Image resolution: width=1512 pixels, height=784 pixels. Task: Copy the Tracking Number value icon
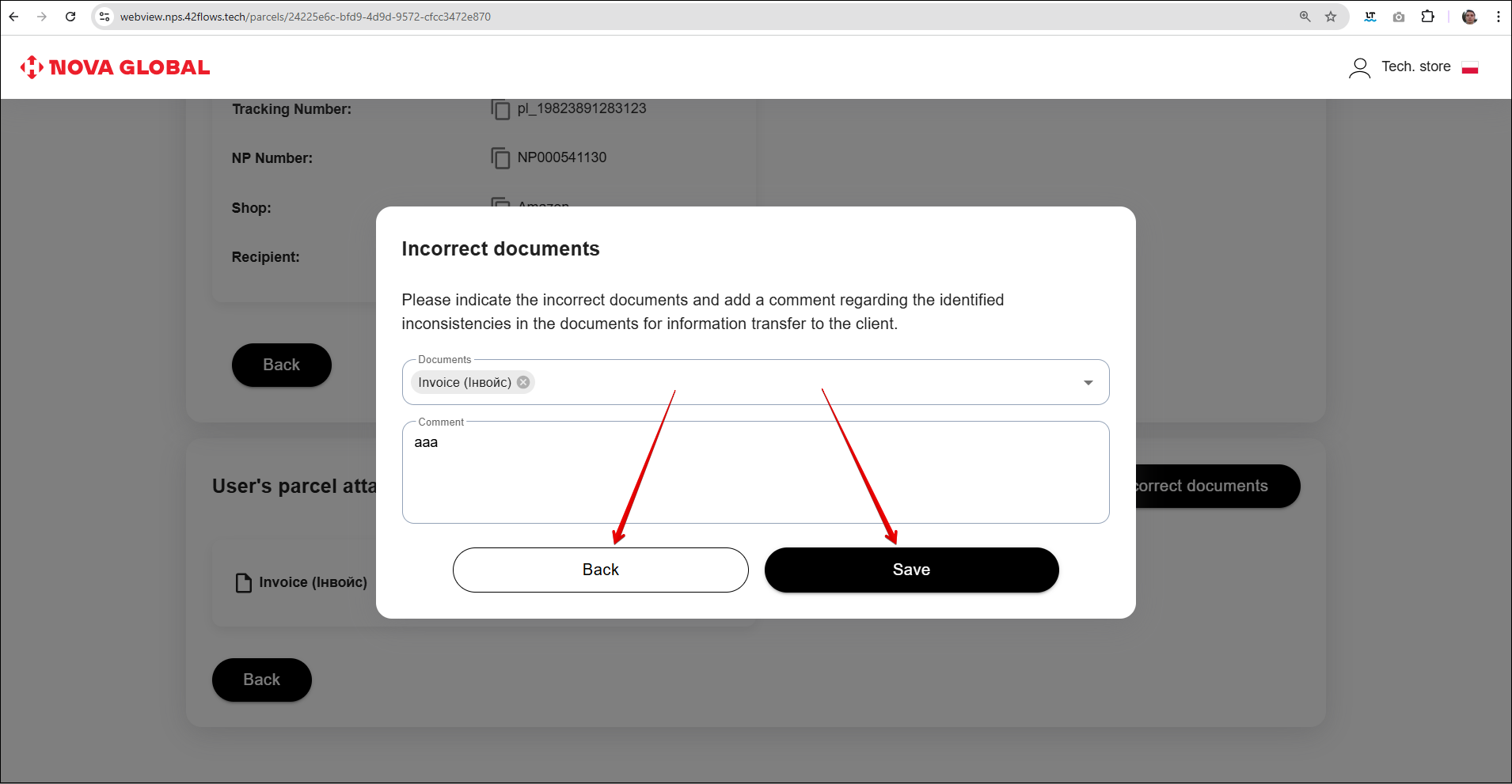click(x=500, y=109)
